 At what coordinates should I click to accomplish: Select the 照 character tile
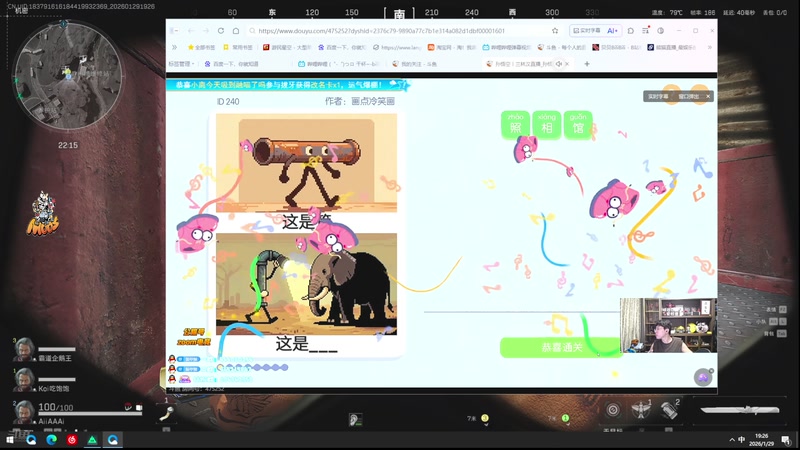515,124
